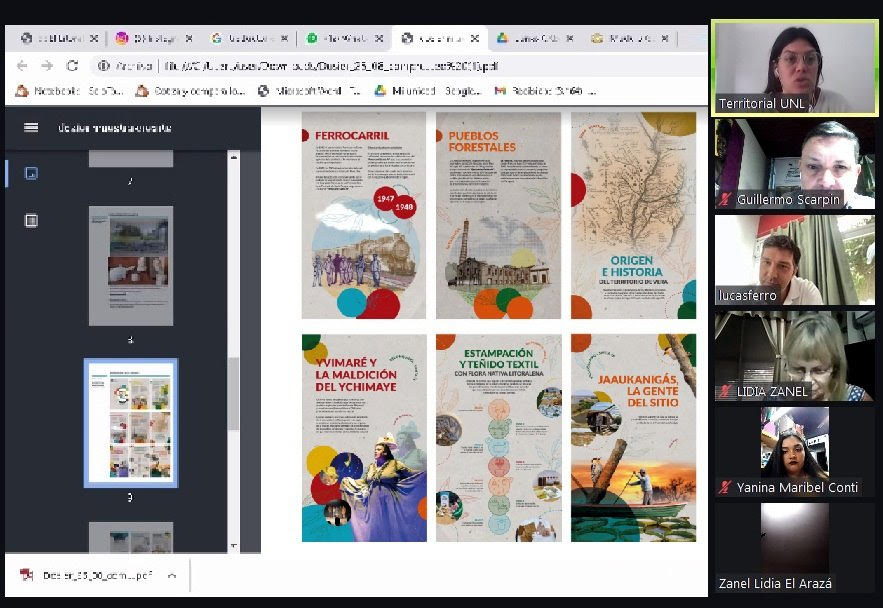Click the browser reload button
This screenshot has height=608, width=883.
[72, 66]
